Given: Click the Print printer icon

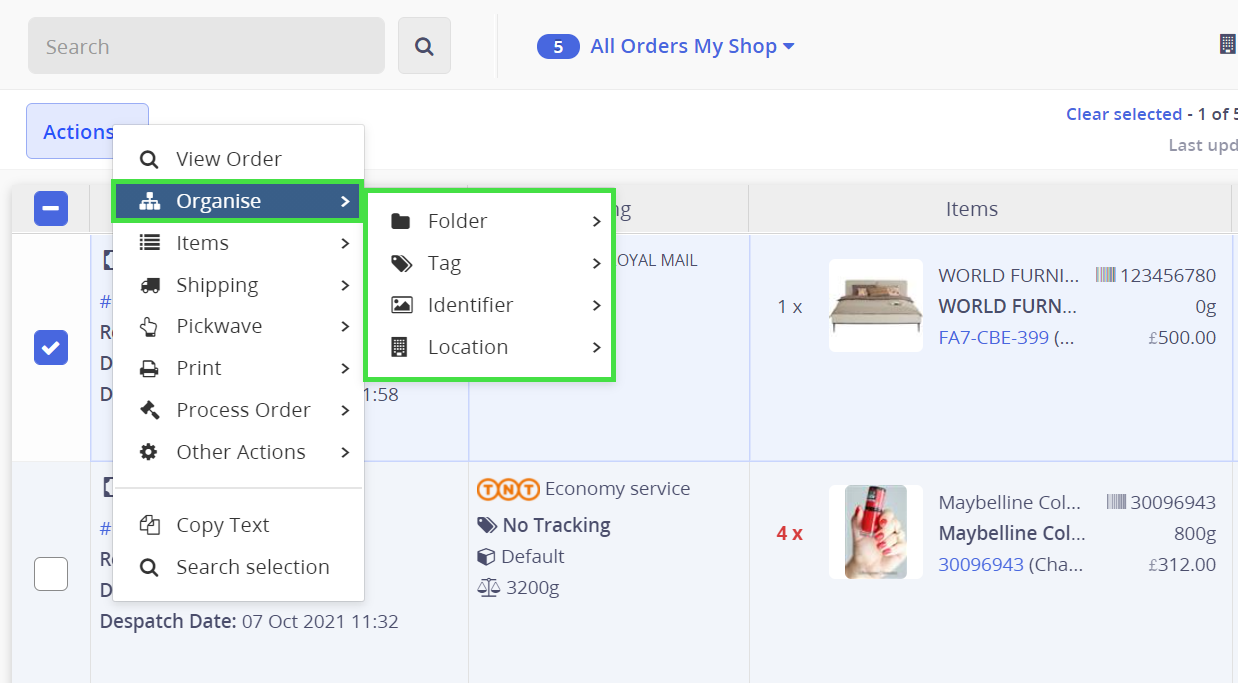Looking at the screenshot, I should pyautogui.click(x=149, y=368).
